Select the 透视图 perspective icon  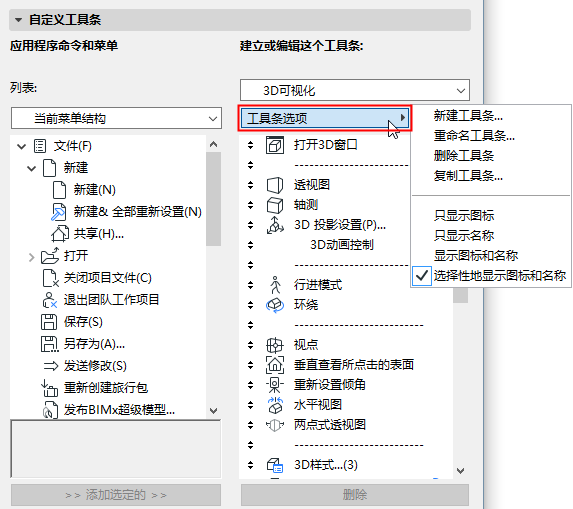[275, 185]
